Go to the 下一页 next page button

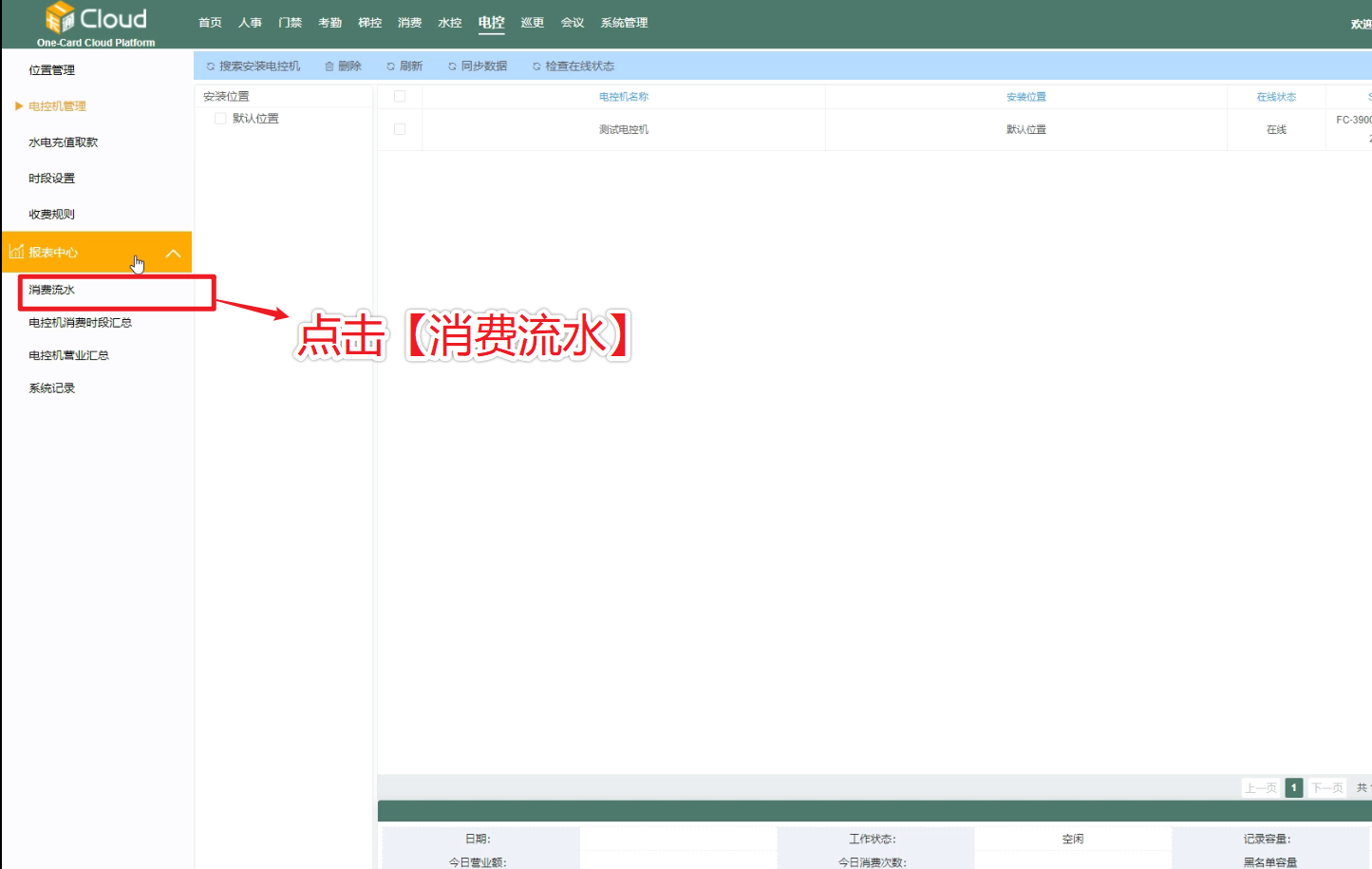1327,788
